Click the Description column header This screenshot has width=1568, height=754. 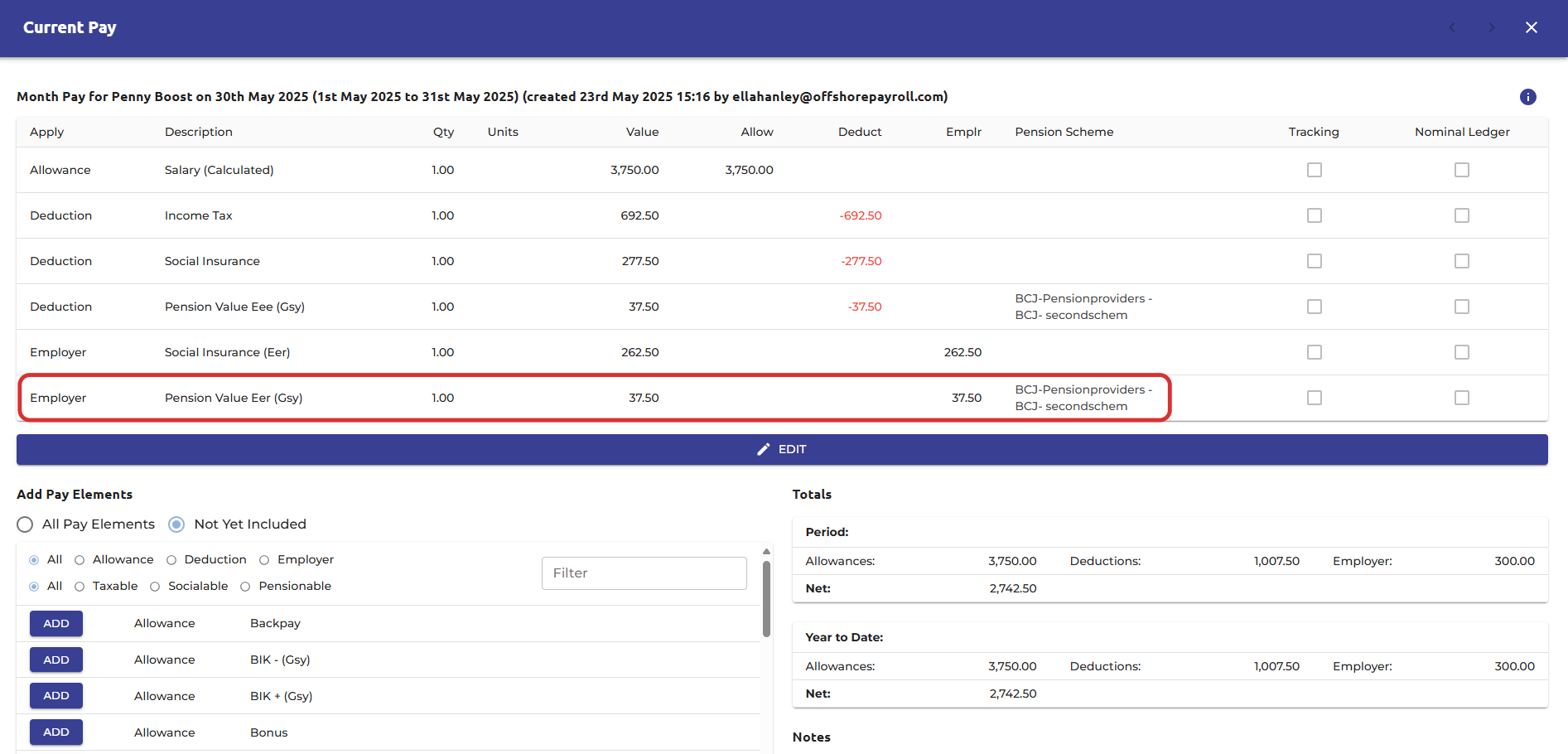[198, 132]
